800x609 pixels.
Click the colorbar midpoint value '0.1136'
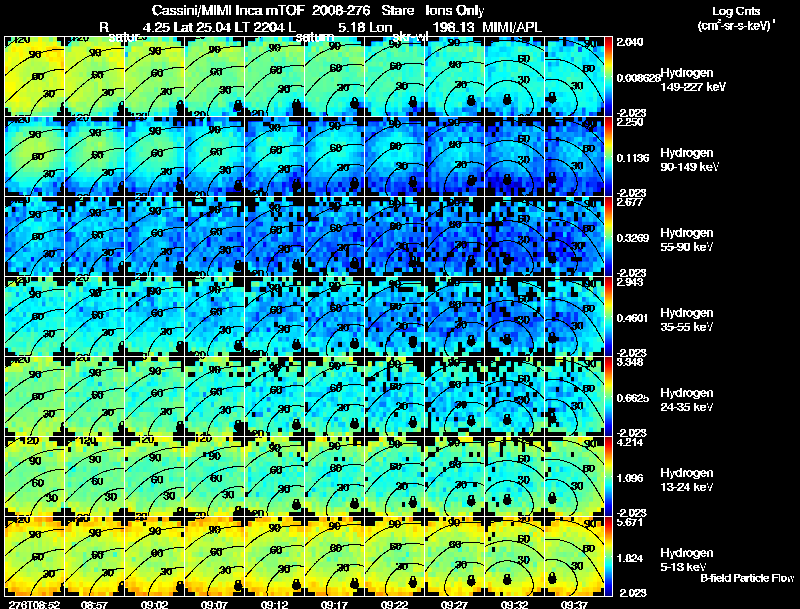point(633,158)
